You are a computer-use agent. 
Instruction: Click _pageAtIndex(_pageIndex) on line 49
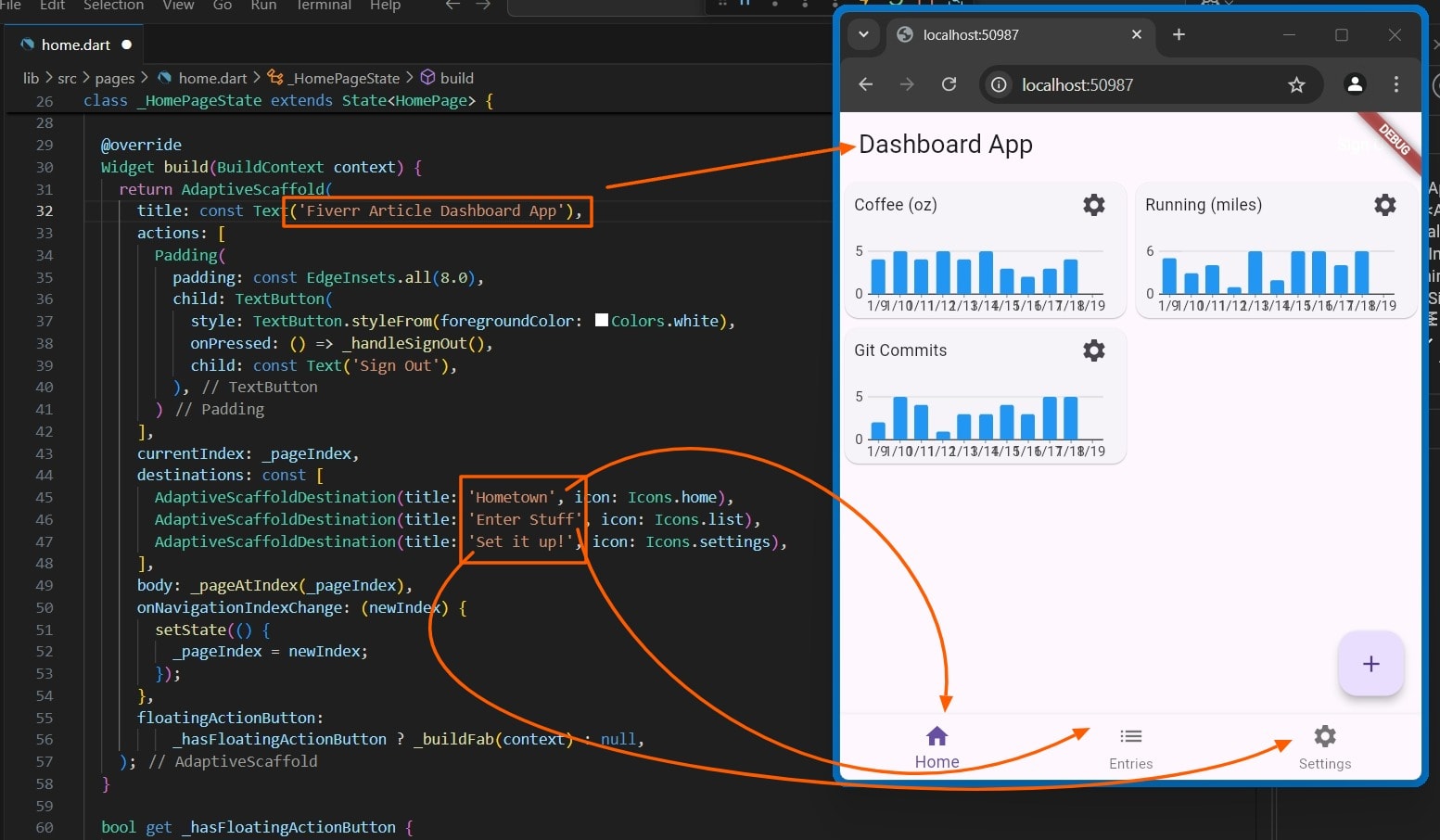pos(298,585)
